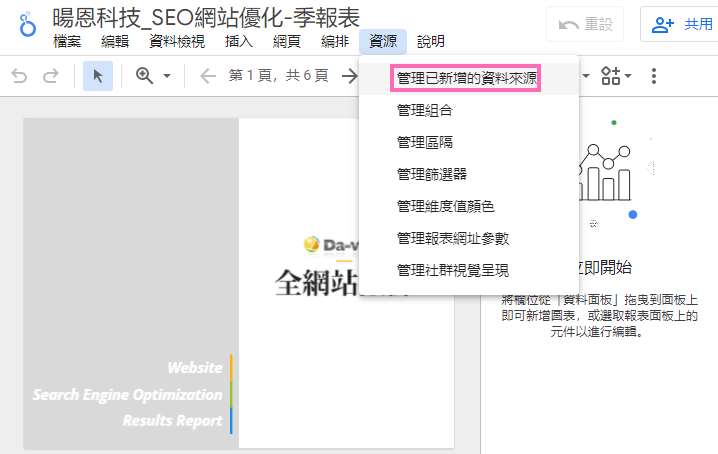The image size is (718, 454).
Task: Choose 管理維度值顏色 menu option
Action: pyautogui.click(x=445, y=206)
